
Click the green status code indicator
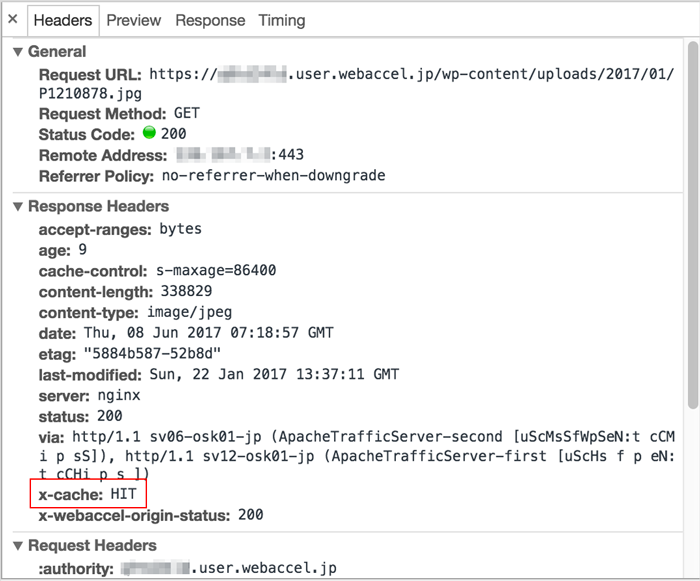point(150,134)
